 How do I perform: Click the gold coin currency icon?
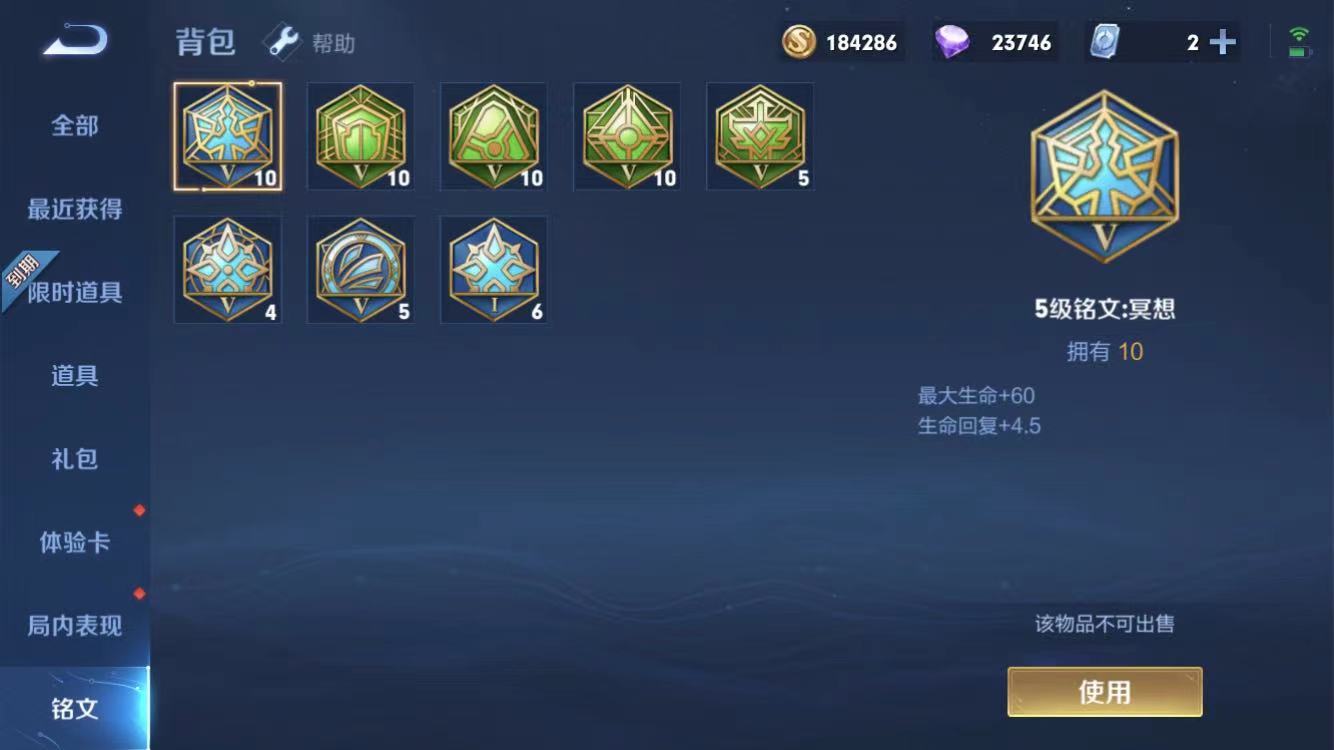pos(799,42)
